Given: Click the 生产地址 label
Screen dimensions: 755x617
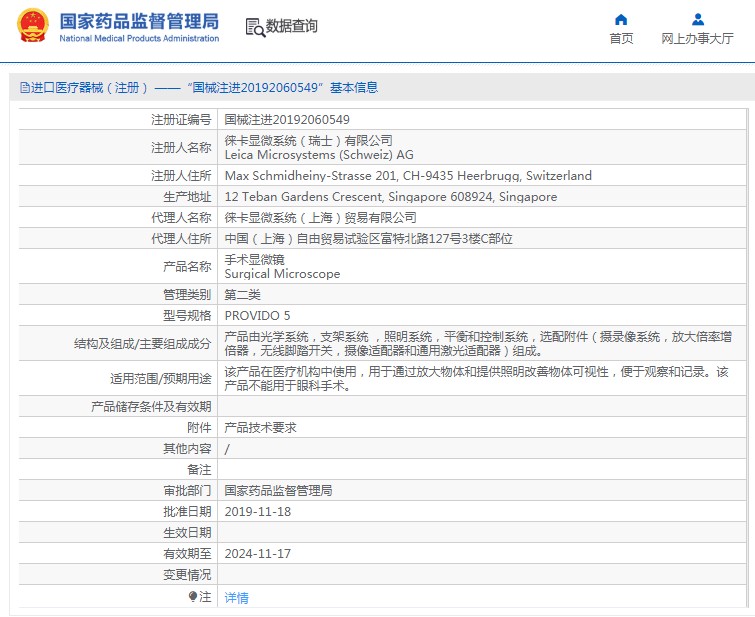Looking at the screenshot, I should point(187,197).
